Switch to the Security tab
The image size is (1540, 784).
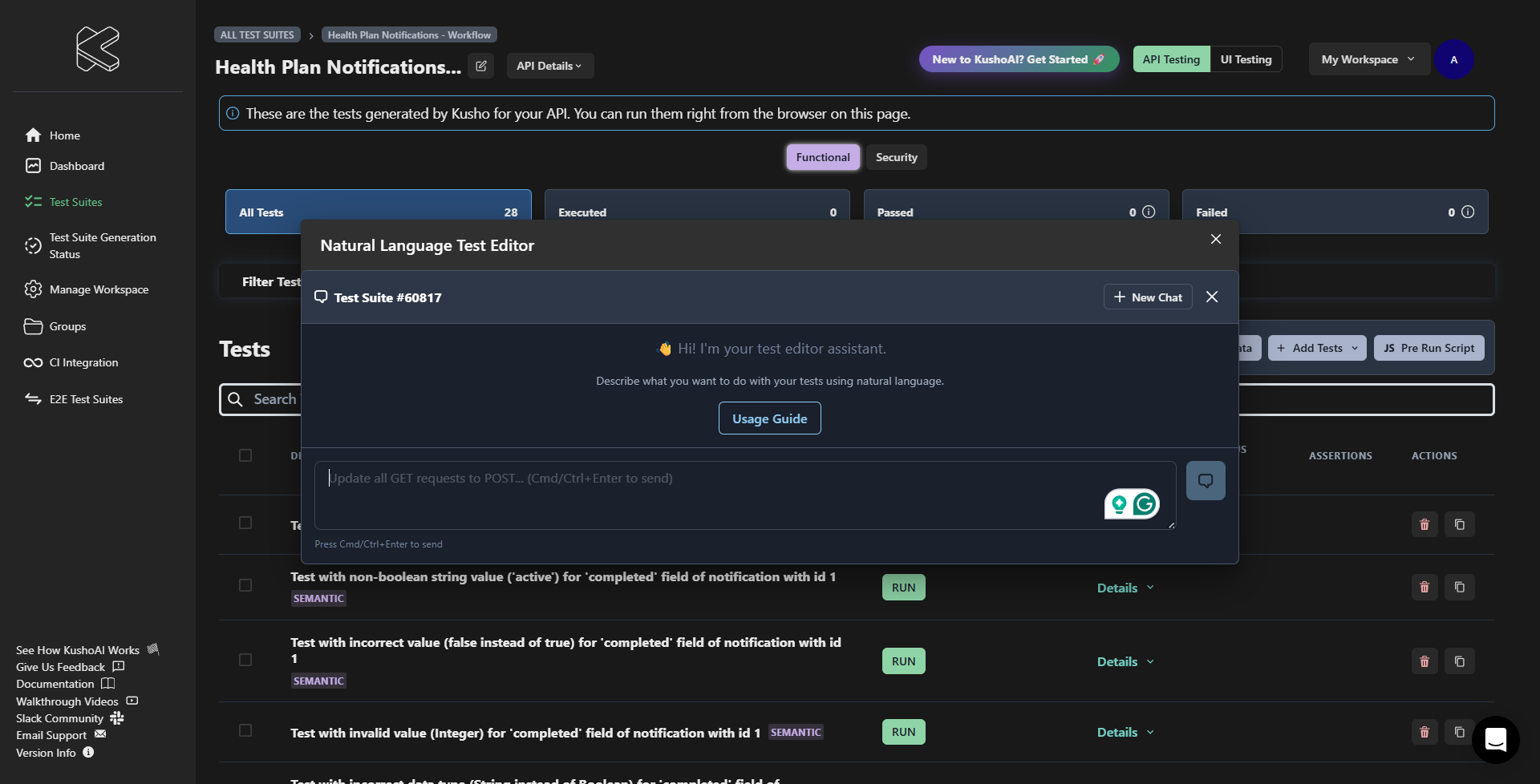(896, 156)
